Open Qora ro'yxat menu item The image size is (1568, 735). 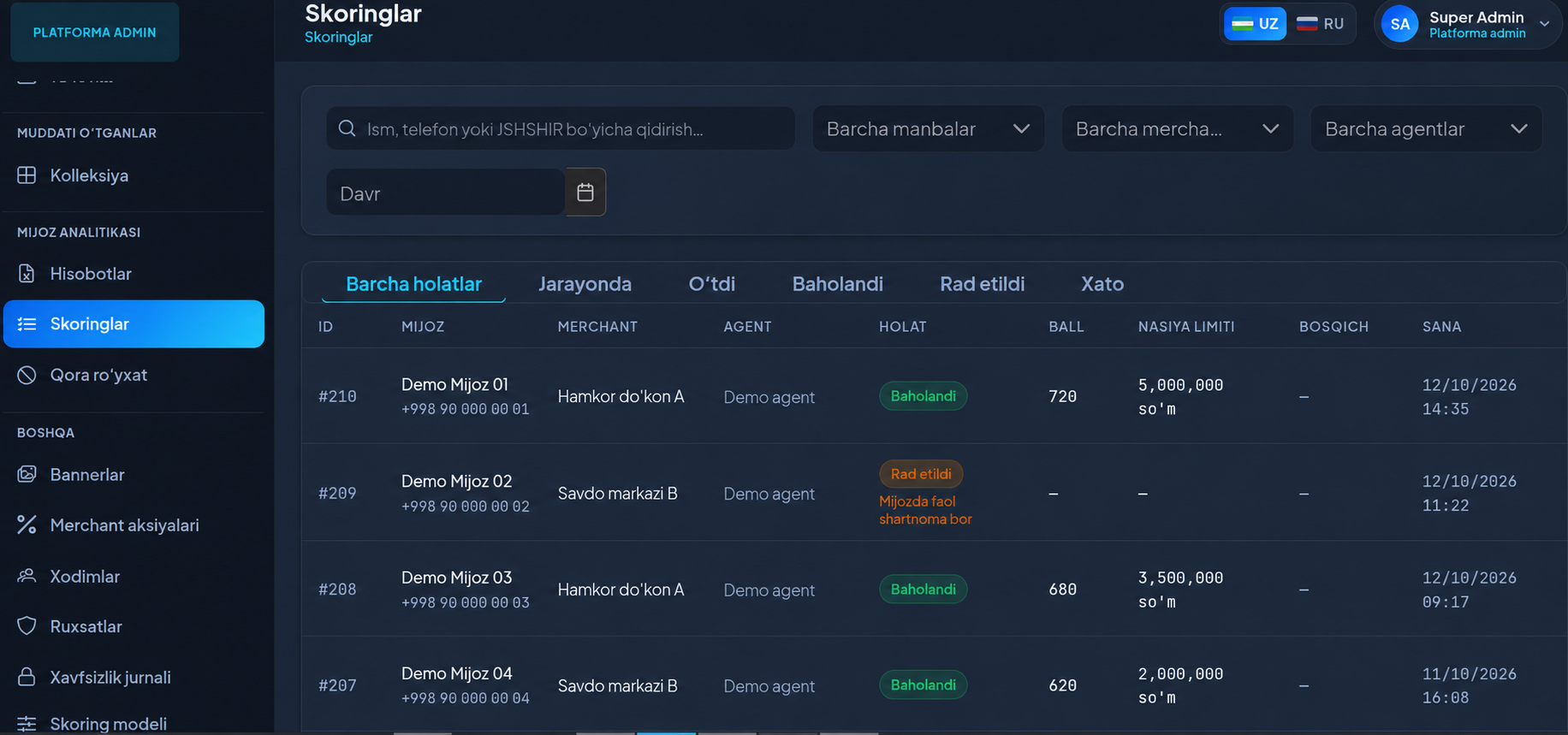[134, 375]
